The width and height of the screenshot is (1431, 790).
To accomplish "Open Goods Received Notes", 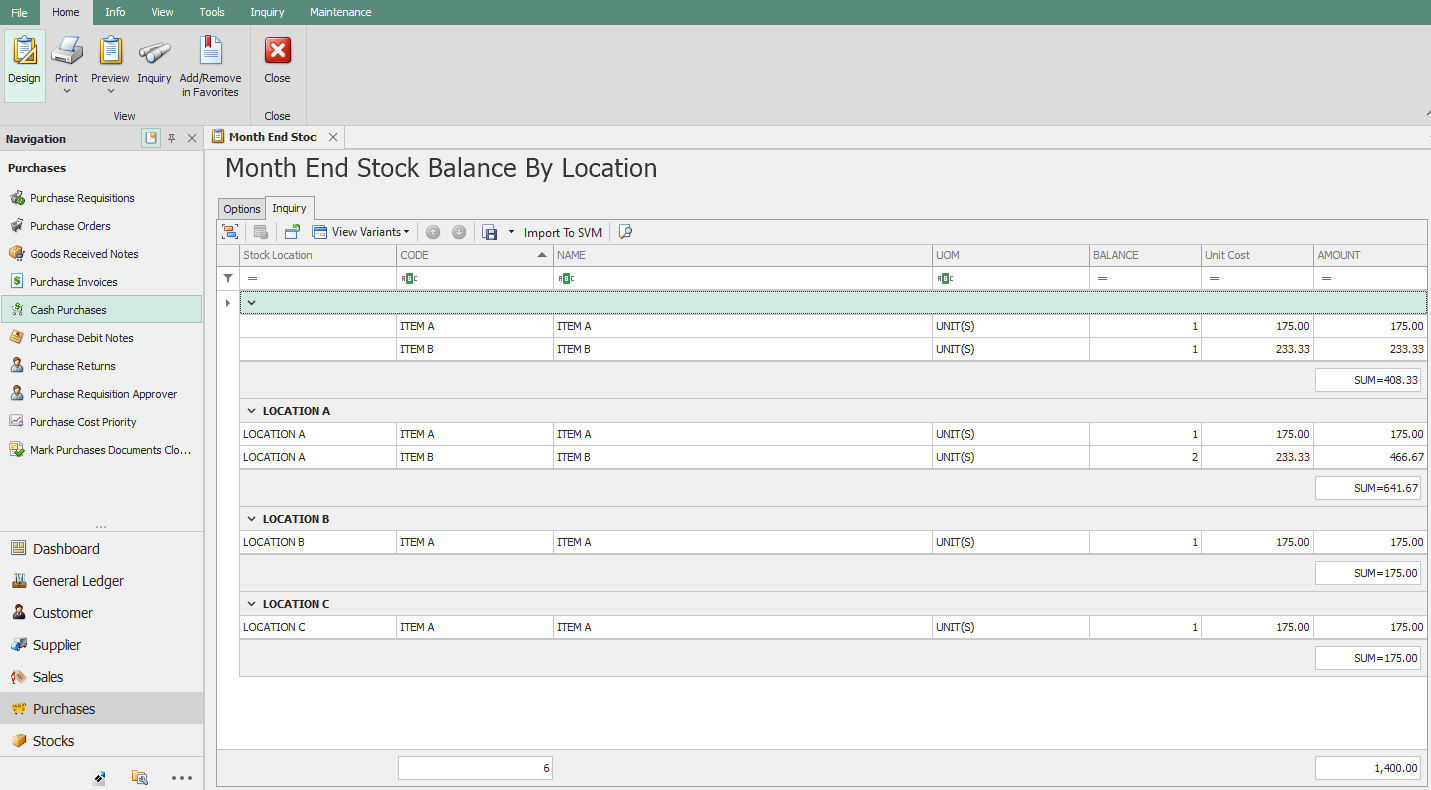I will pos(101,254).
